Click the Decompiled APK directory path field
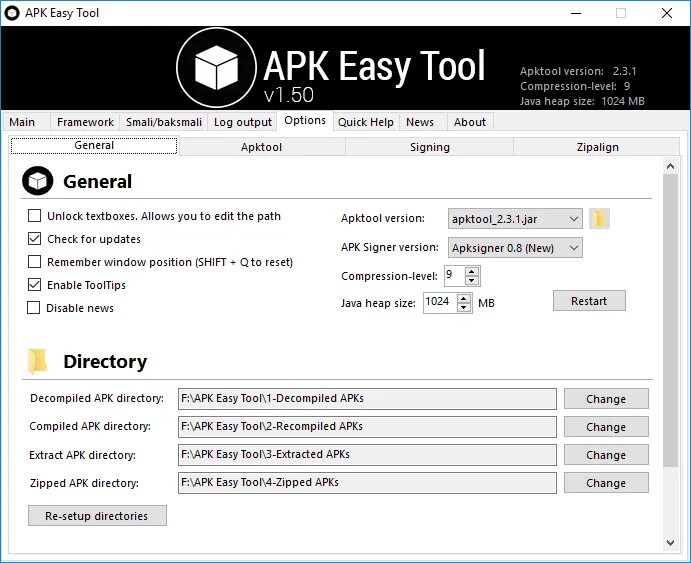This screenshot has width=691, height=563. [x=367, y=399]
